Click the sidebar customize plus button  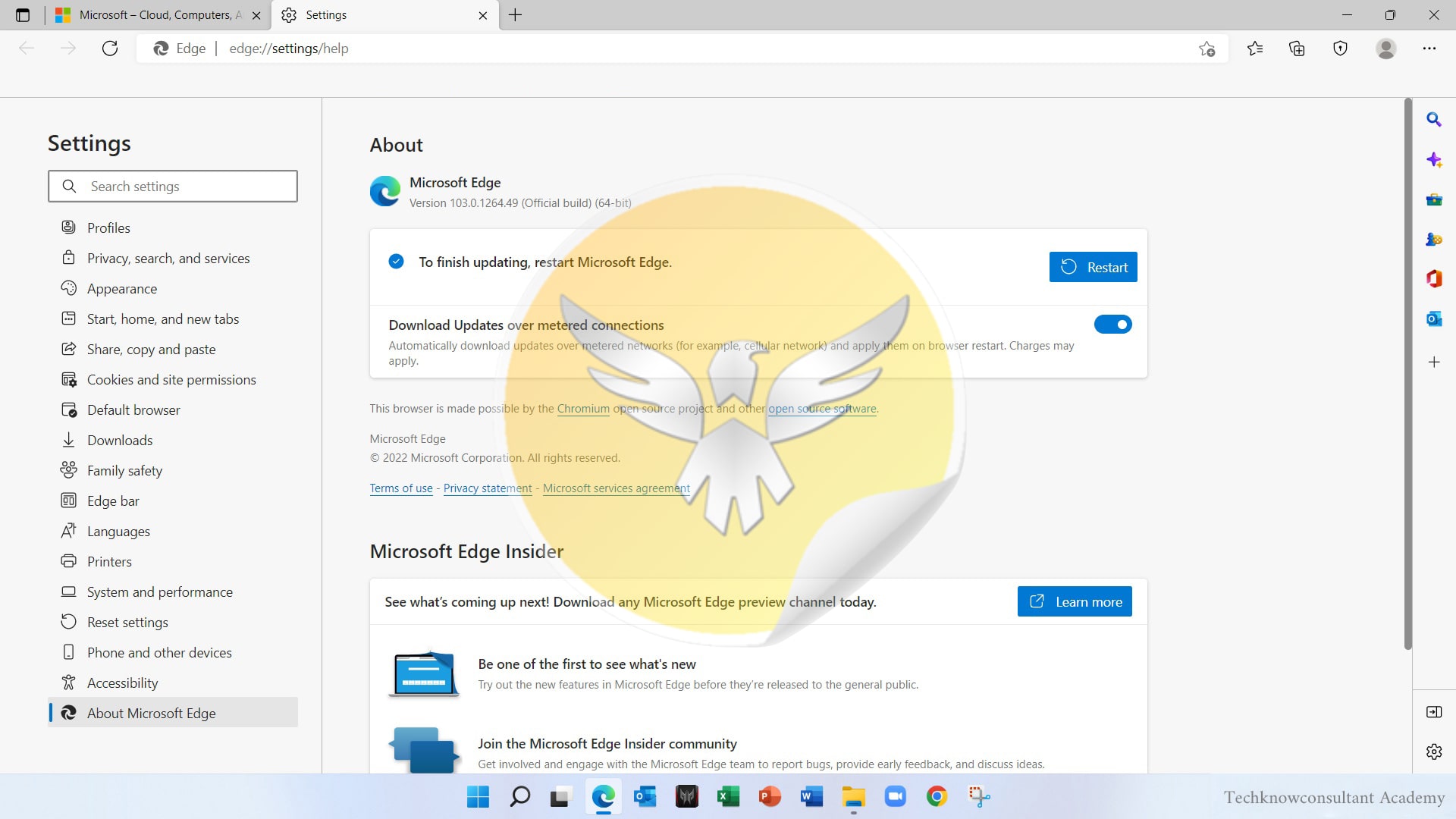tap(1433, 362)
